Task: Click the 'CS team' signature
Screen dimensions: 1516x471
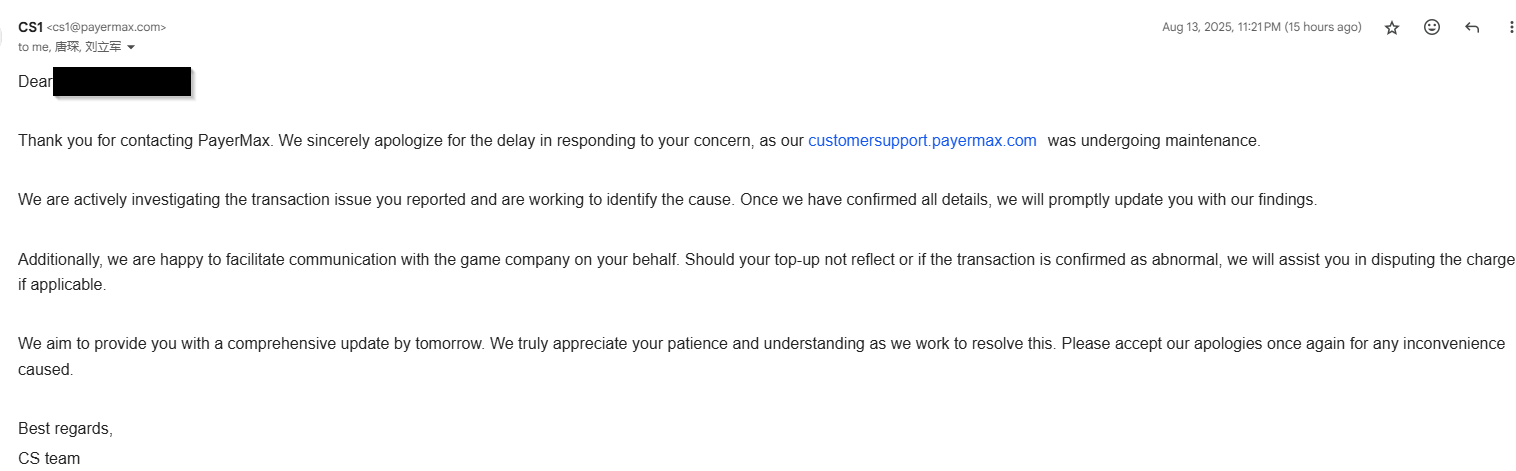Action: click(49, 459)
